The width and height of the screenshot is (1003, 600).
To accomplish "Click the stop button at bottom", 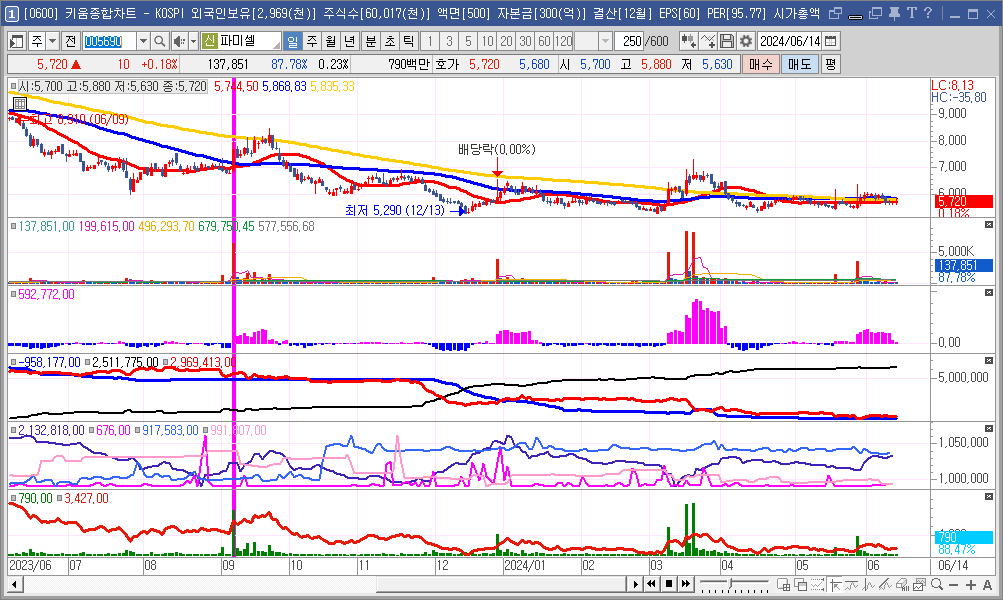I will pos(669,584).
